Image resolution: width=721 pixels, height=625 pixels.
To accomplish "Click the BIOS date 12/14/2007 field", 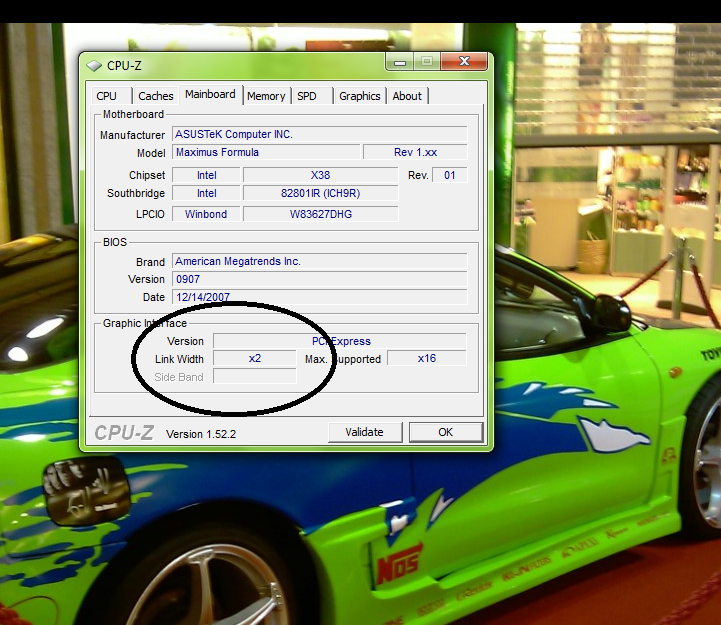I will pos(320,297).
